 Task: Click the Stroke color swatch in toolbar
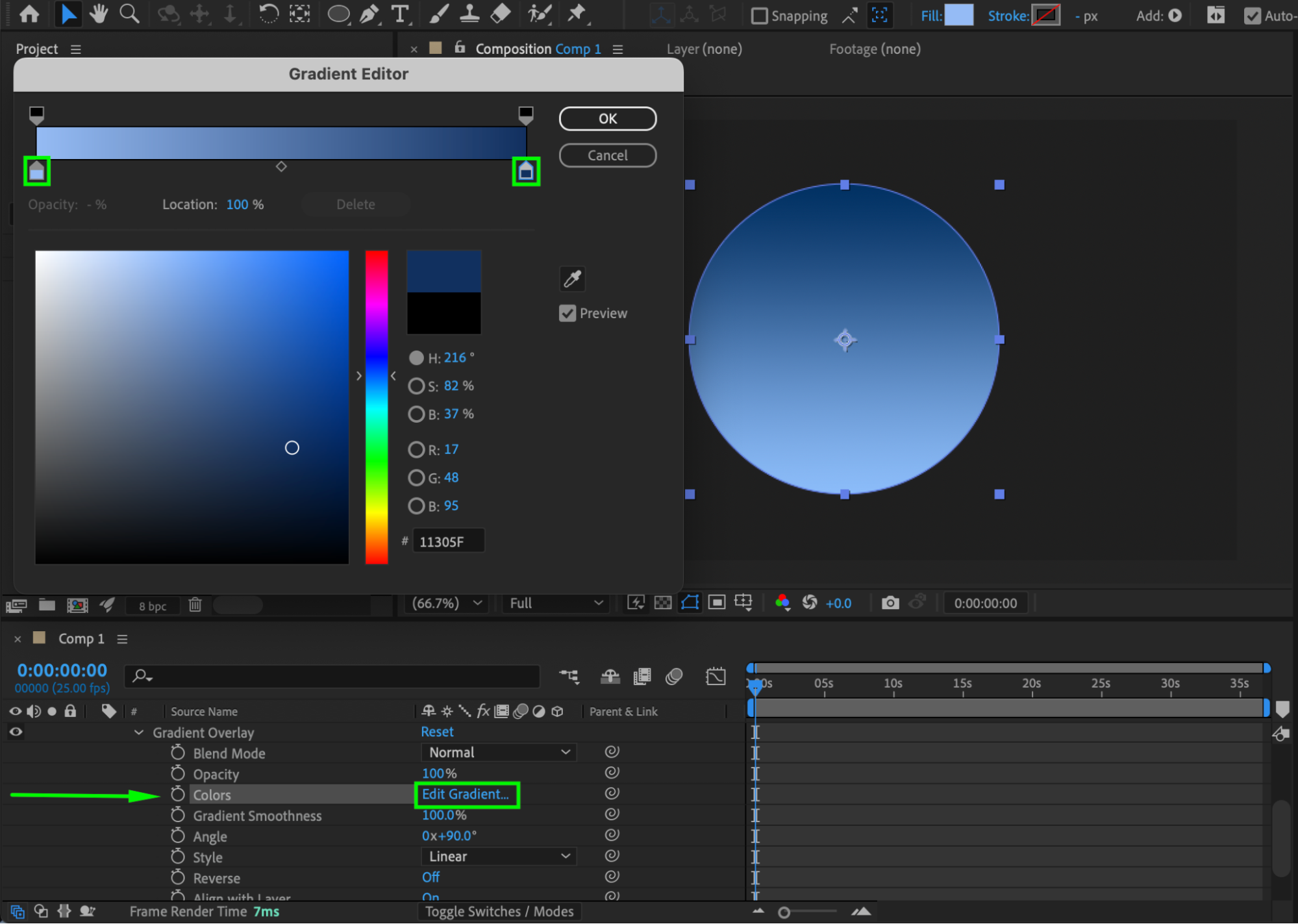click(x=1045, y=15)
